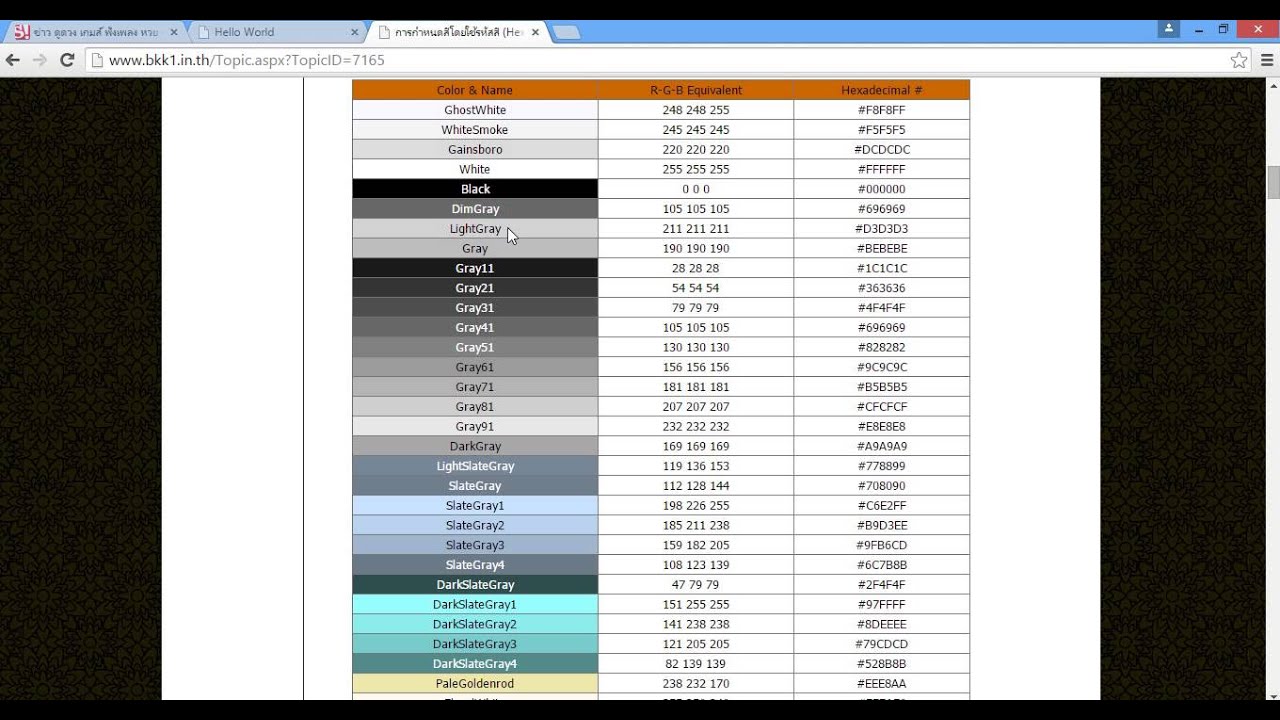Click the address bar with the bkk1.in.th URL

coord(660,60)
